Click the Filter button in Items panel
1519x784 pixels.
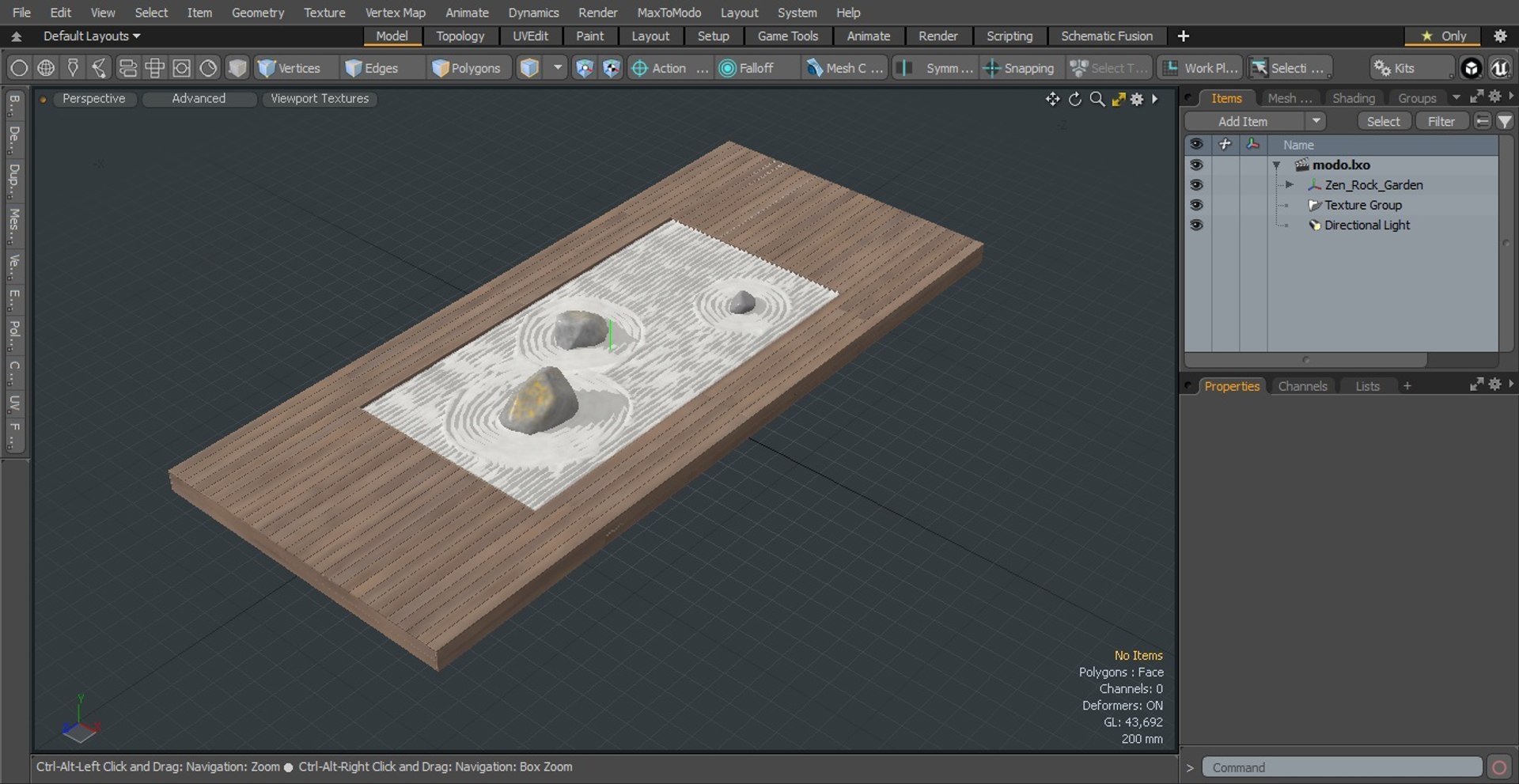1441,121
